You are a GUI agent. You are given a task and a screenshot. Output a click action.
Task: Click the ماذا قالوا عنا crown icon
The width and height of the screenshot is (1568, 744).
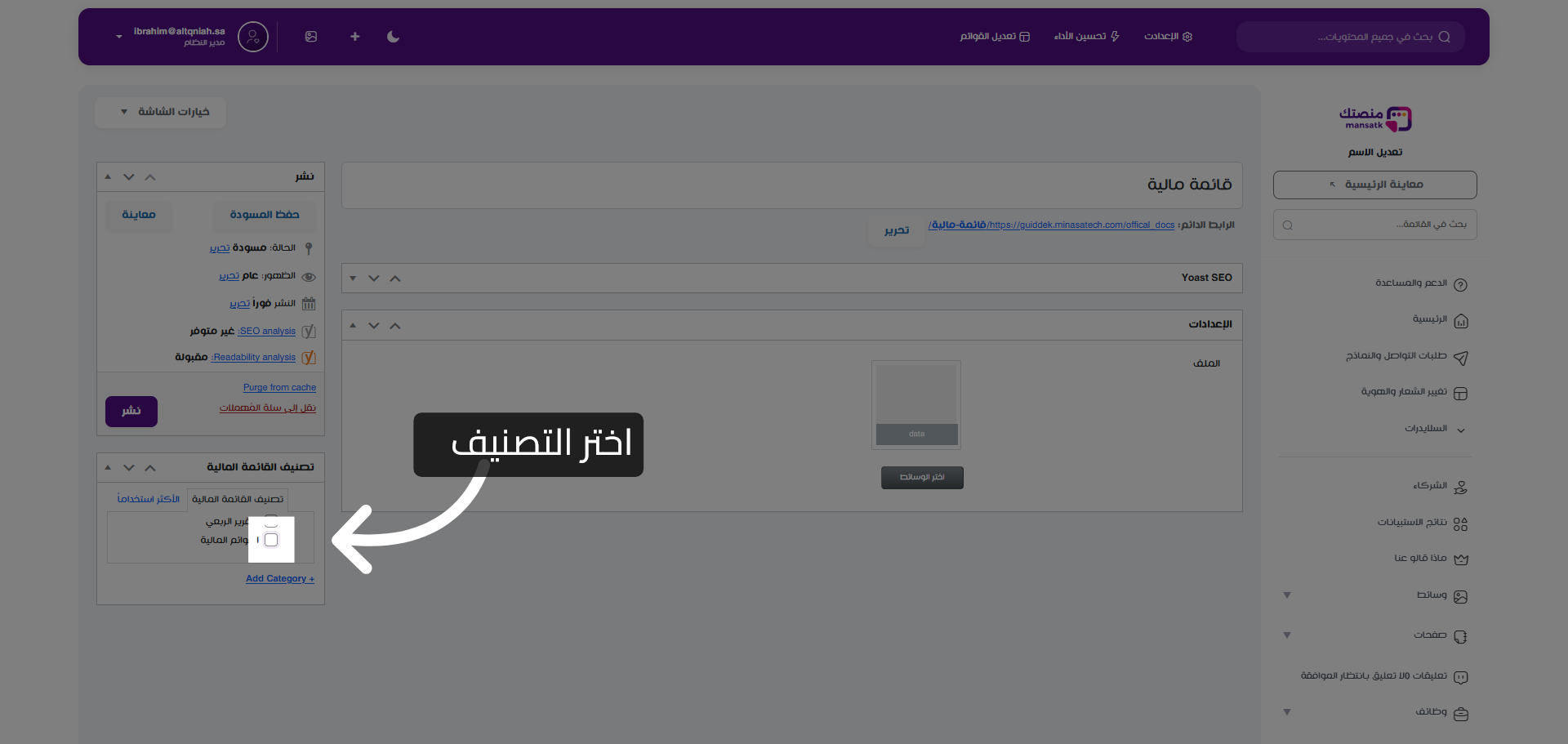(1461, 559)
